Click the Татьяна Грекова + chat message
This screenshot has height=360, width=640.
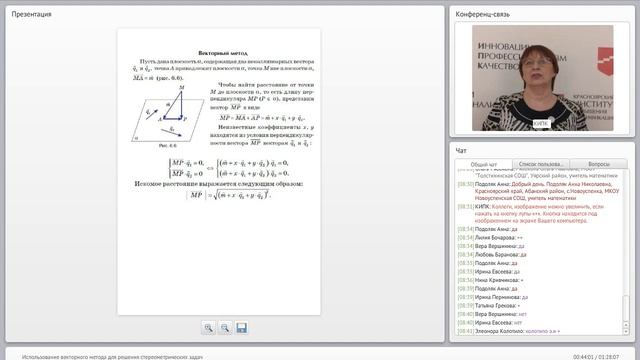click(x=489, y=305)
